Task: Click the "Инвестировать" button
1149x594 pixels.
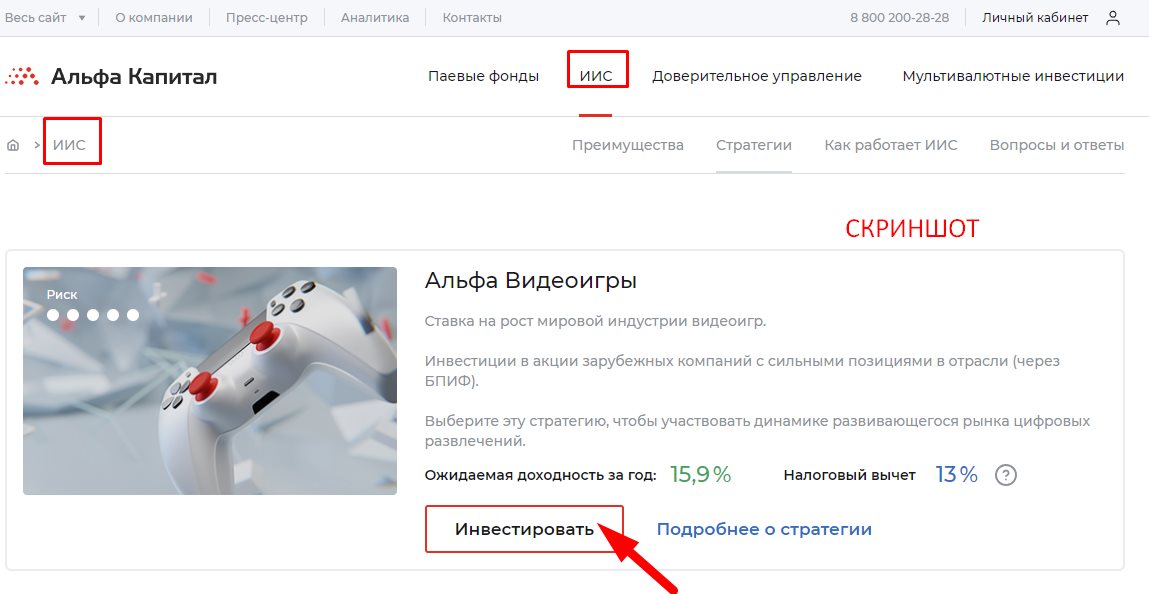Action: point(524,529)
